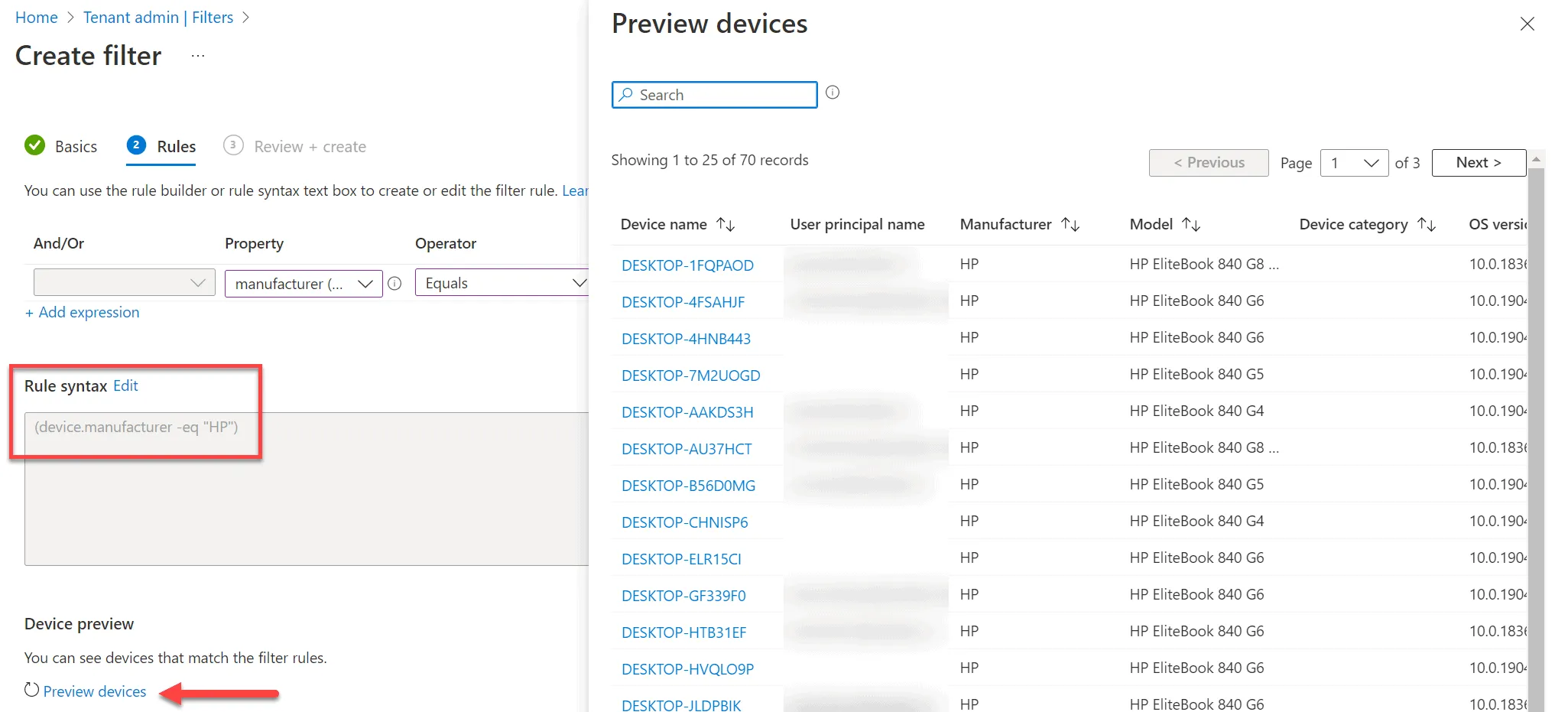1568x712 pixels.
Task: Open the ellipsis menu next to Create filter
Action: pyautogui.click(x=198, y=56)
